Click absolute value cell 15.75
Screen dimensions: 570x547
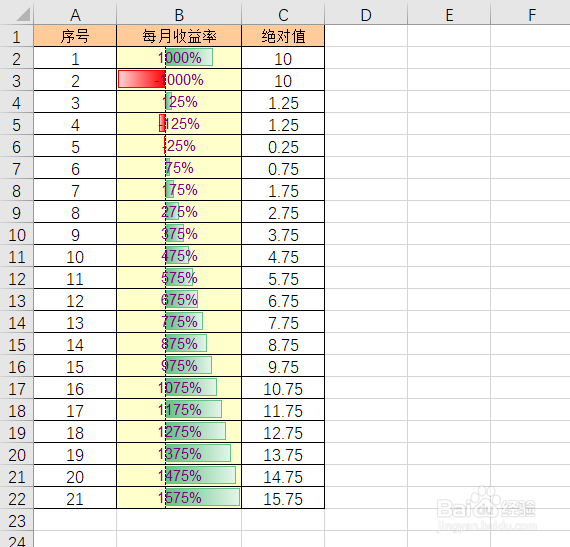(x=283, y=498)
